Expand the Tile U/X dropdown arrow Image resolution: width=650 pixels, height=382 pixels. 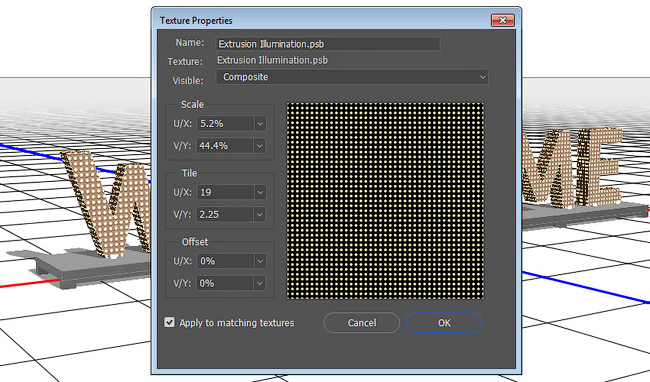pyautogui.click(x=260, y=192)
